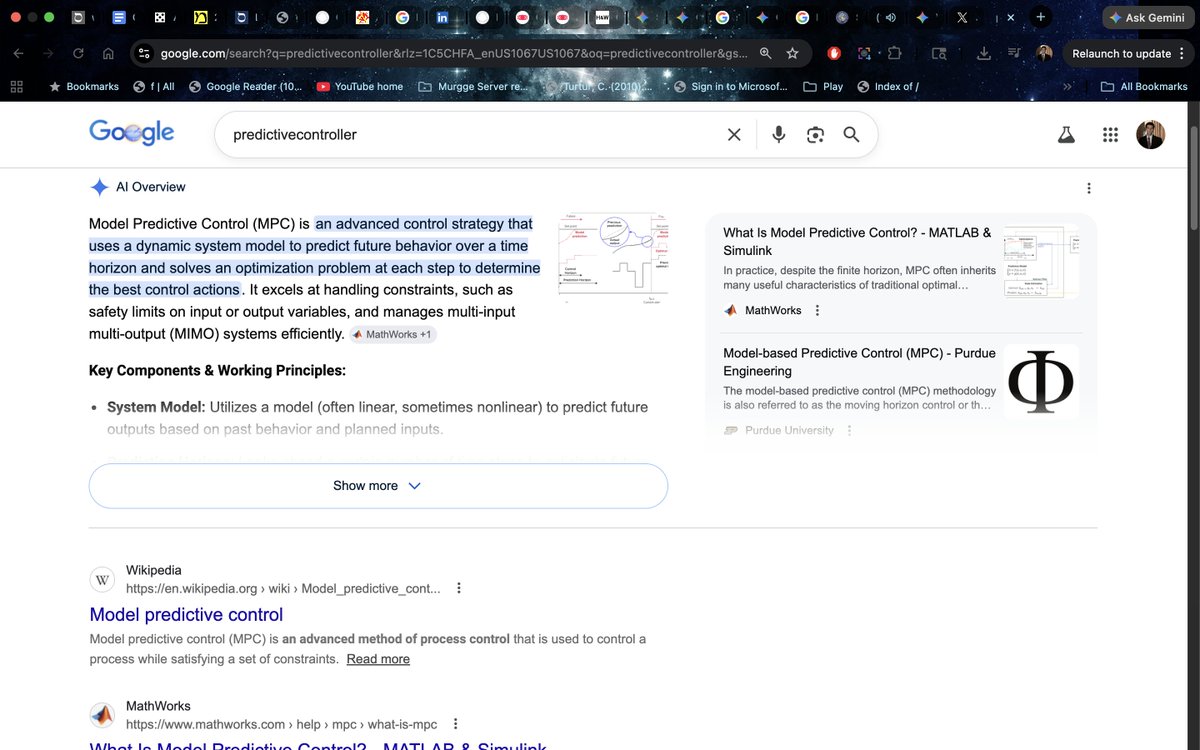The width and height of the screenshot is (1200, 750).
Task: Open the Google account profile picture
Action: pos(1151,135)
